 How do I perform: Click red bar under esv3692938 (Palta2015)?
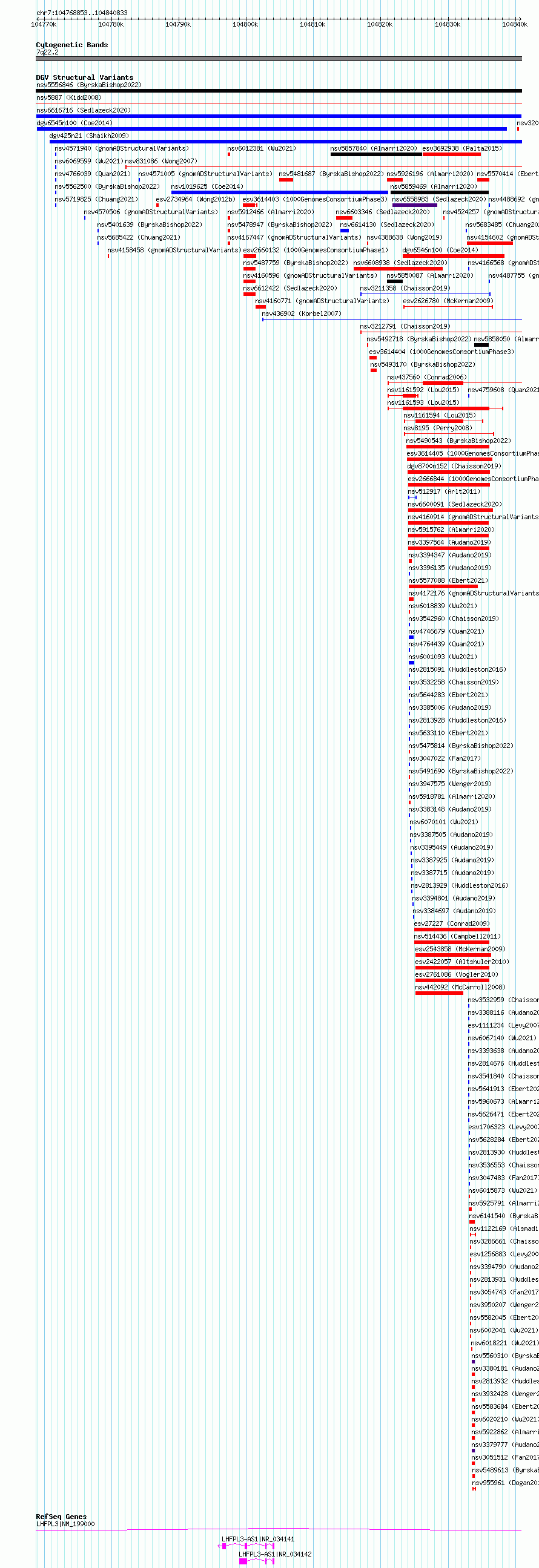(452, 154)
